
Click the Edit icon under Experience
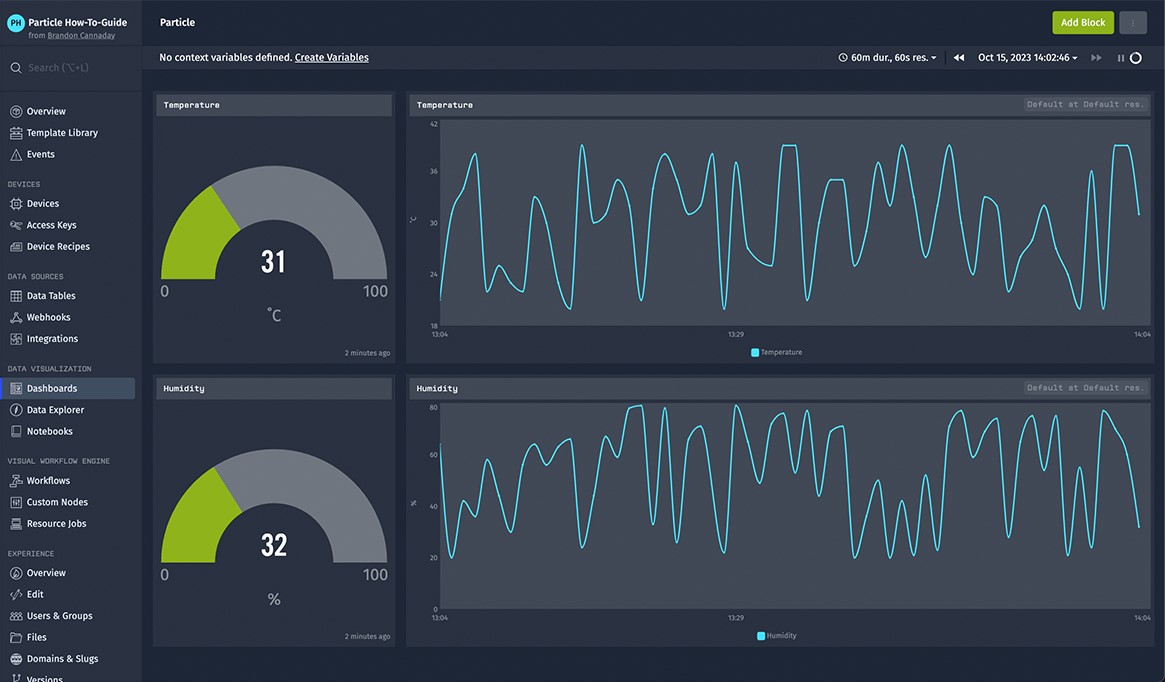16,594
